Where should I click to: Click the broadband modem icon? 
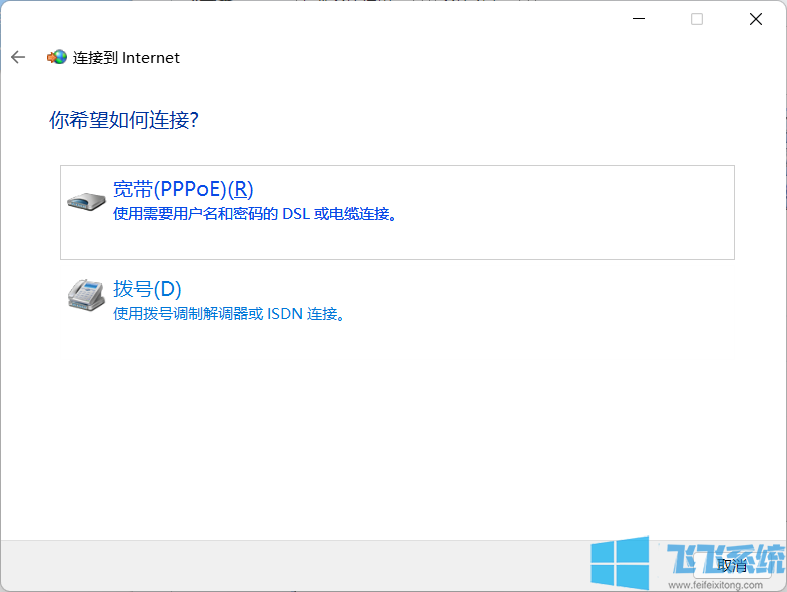click(x=86, y=201)
